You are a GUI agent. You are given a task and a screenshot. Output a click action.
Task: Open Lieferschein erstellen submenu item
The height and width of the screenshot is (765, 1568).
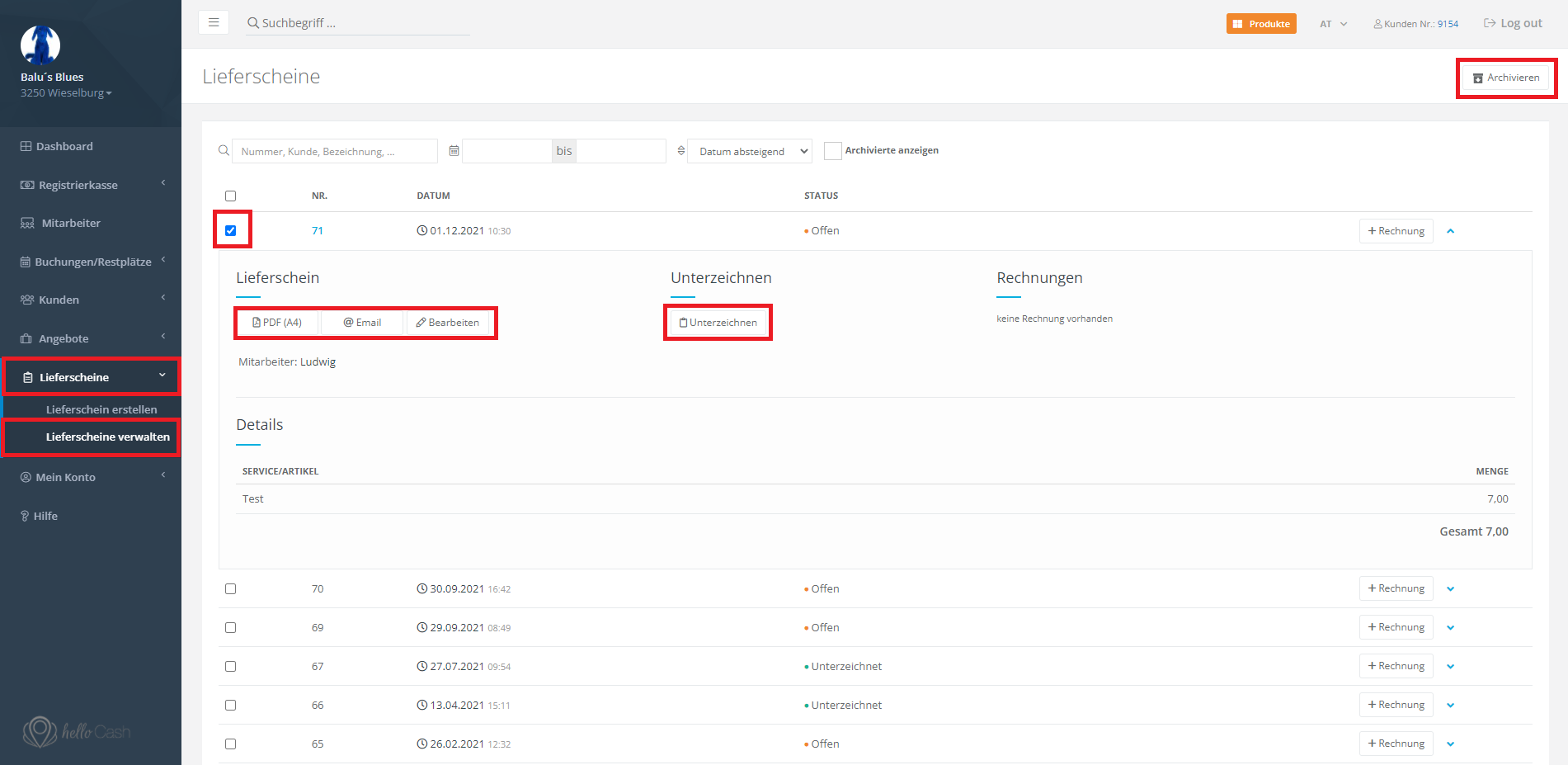[101, 409]
